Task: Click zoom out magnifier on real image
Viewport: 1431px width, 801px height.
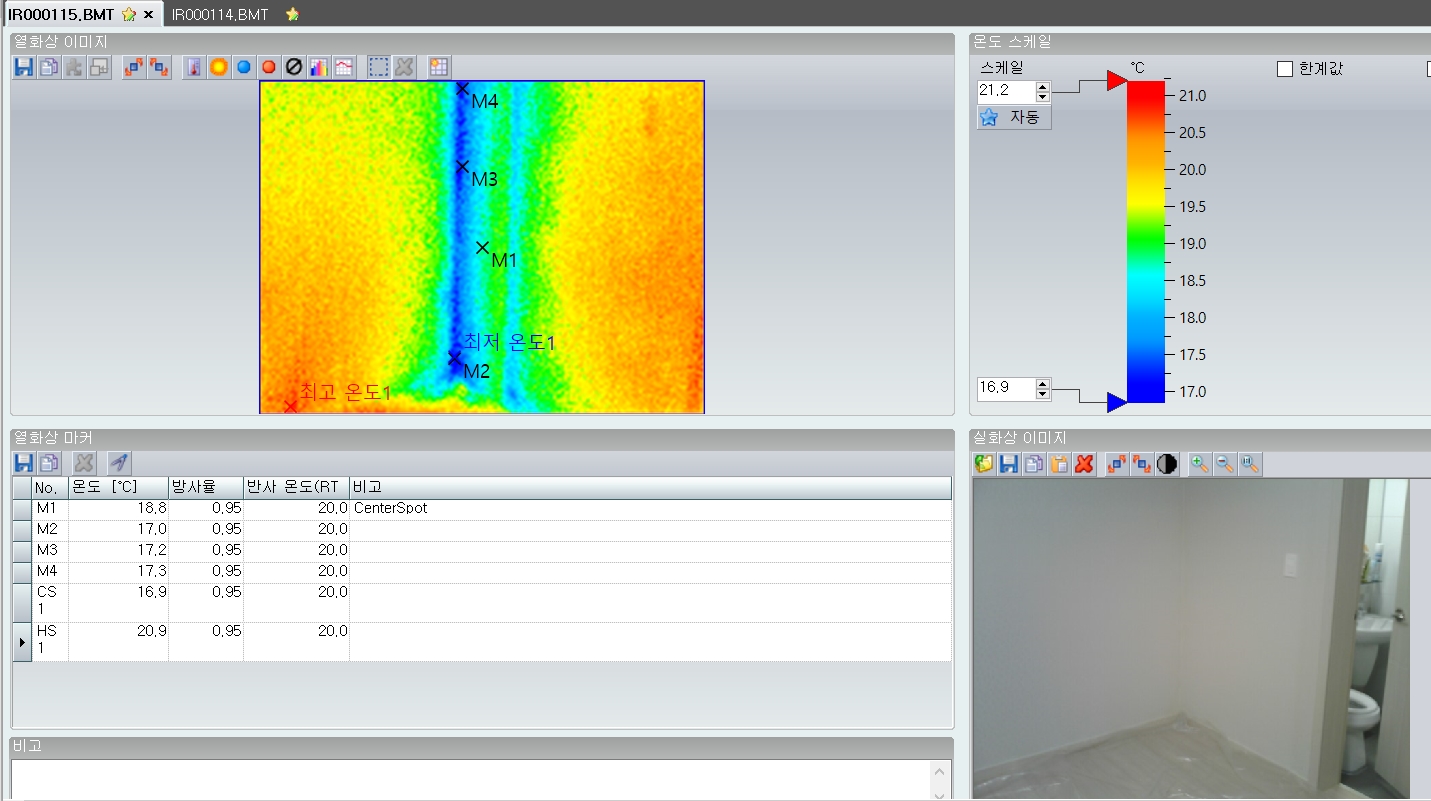Action: [x=1224, y=464]
